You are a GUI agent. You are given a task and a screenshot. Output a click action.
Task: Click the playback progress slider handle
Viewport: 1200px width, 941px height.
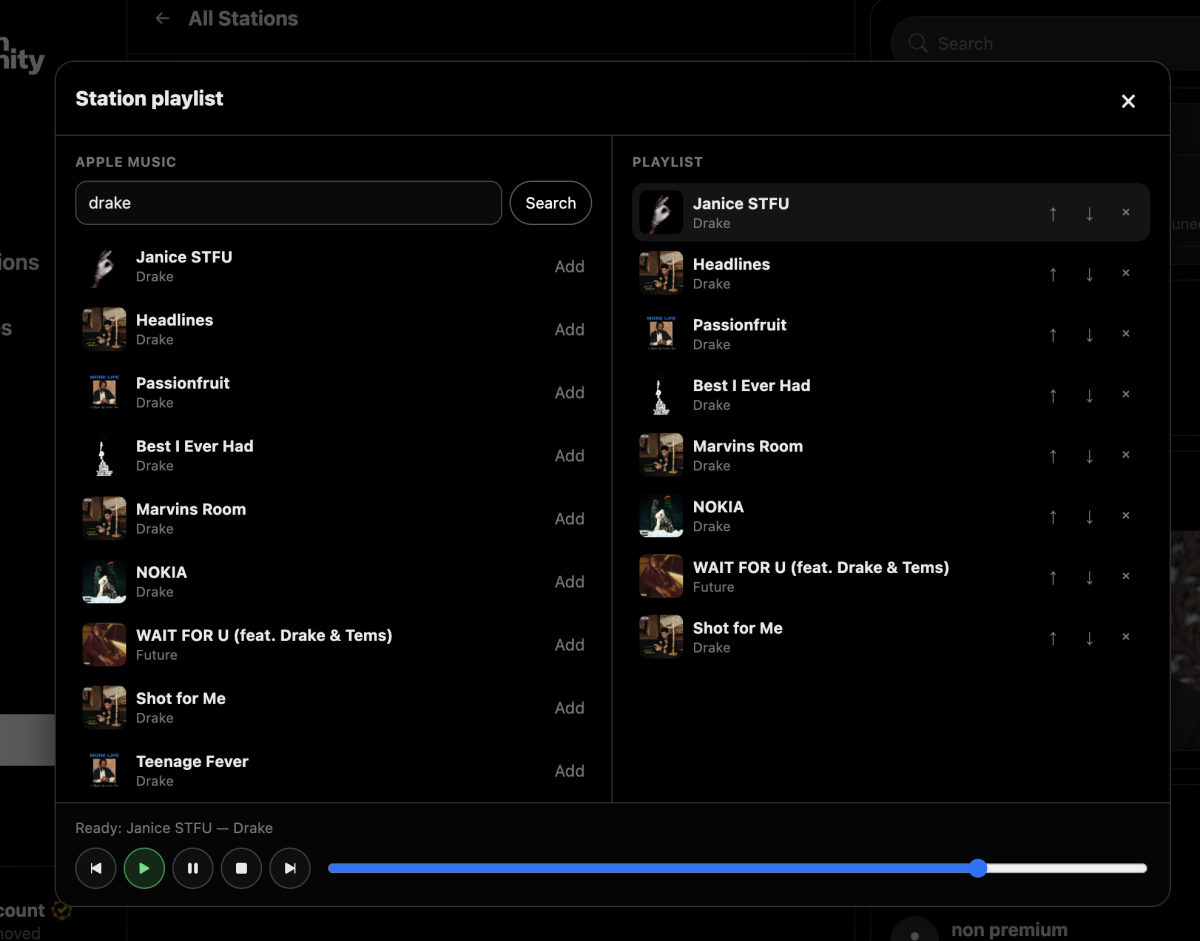[978, 868]
